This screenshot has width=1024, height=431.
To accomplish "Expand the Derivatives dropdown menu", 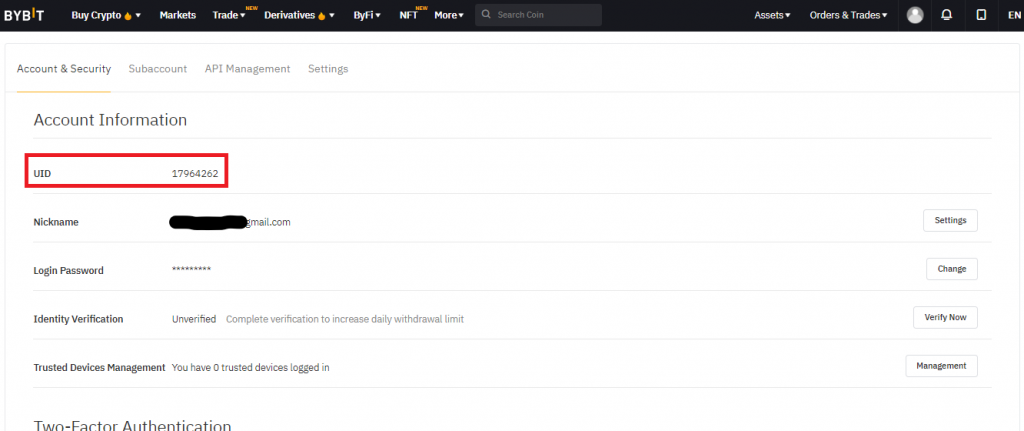I will click(299, 15).
